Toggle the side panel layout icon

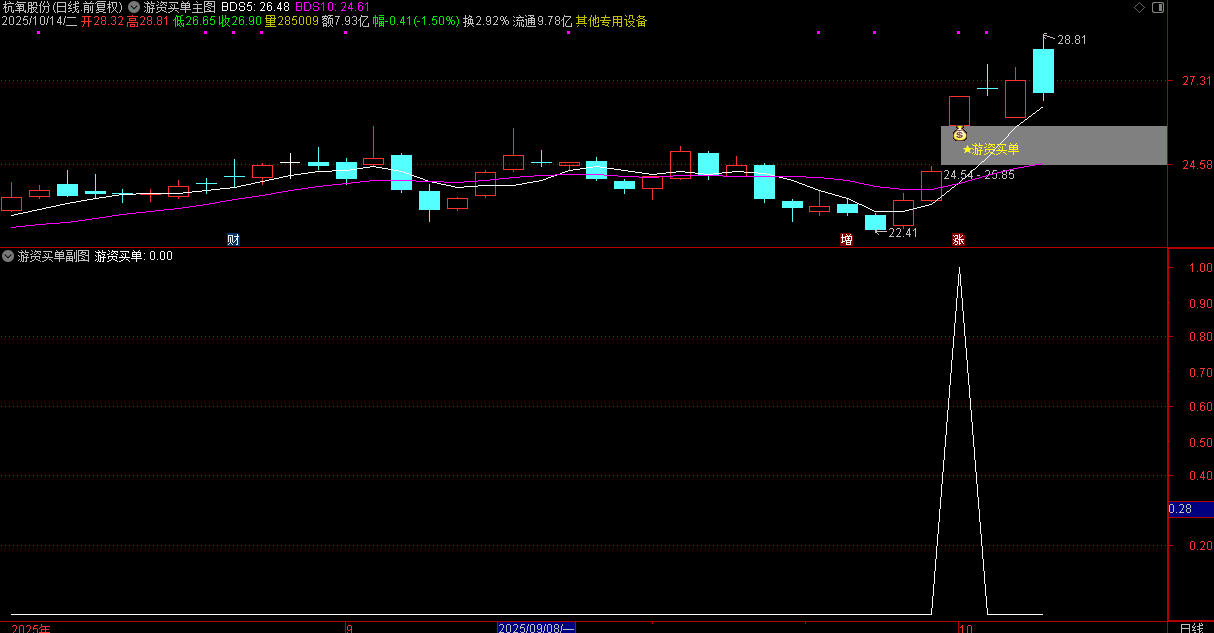pyautogui.click(x=1157, y=7)
